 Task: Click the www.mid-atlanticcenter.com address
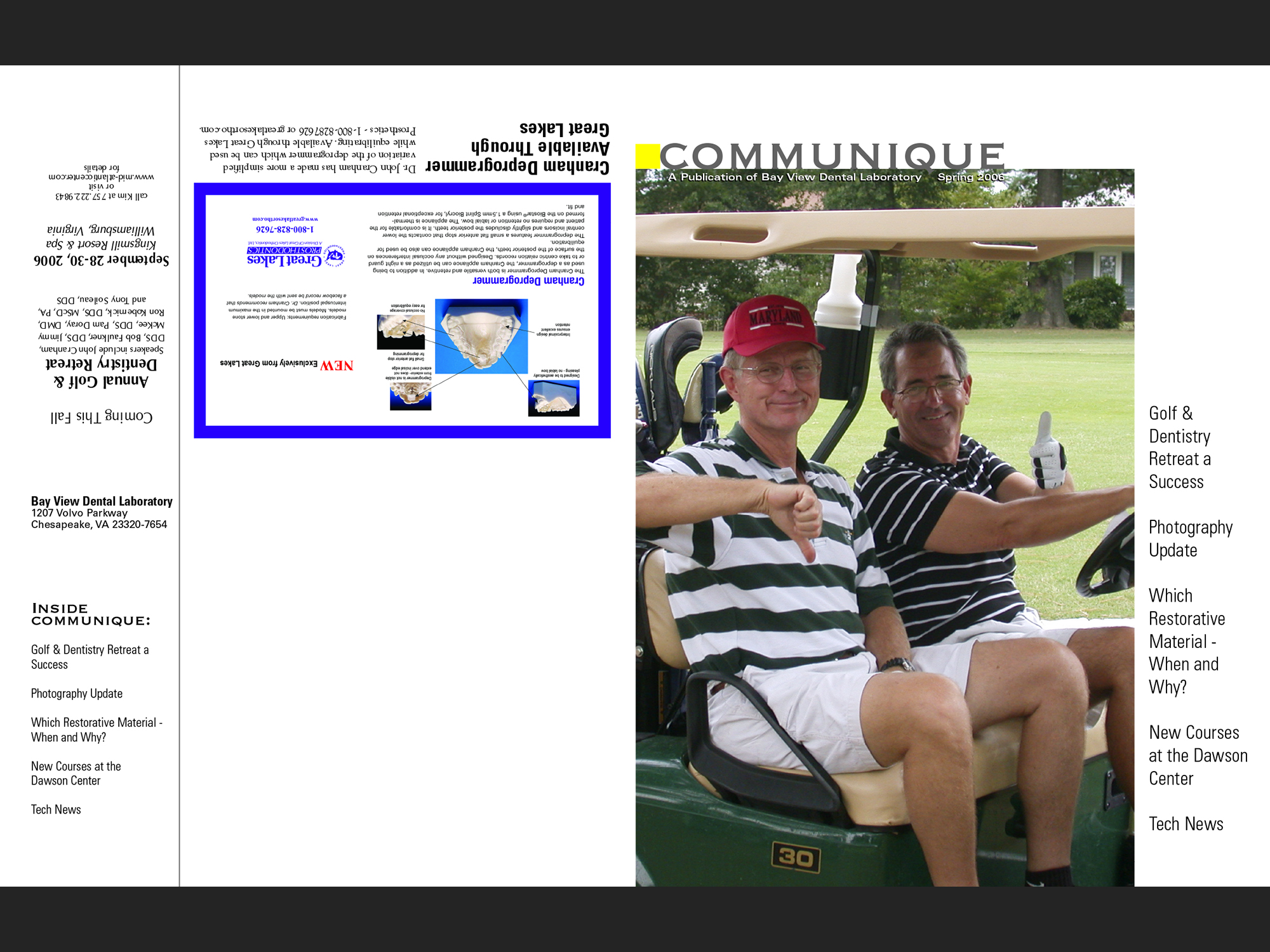(x=102, y=177)
